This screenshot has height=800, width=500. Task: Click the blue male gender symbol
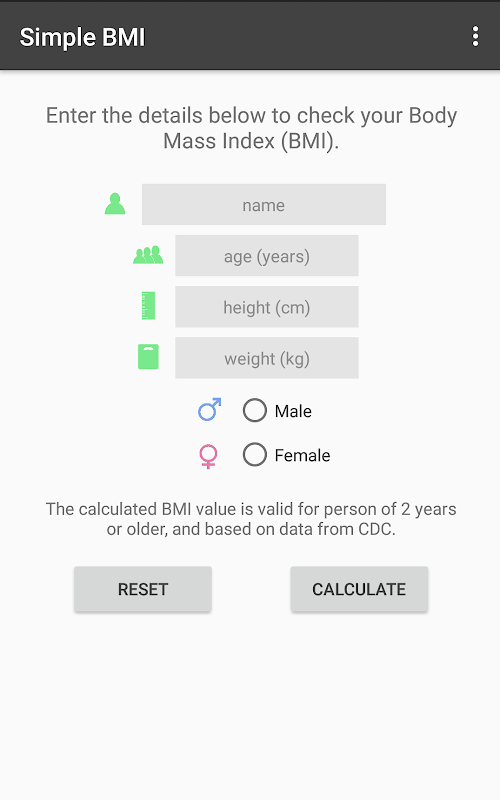point(210,409)
